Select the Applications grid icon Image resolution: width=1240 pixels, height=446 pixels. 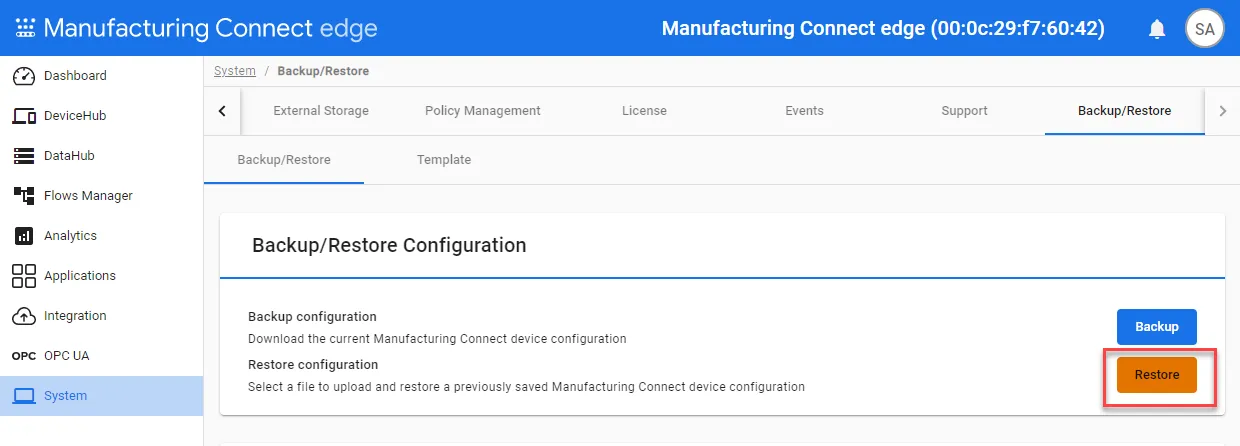click(24, 276)
